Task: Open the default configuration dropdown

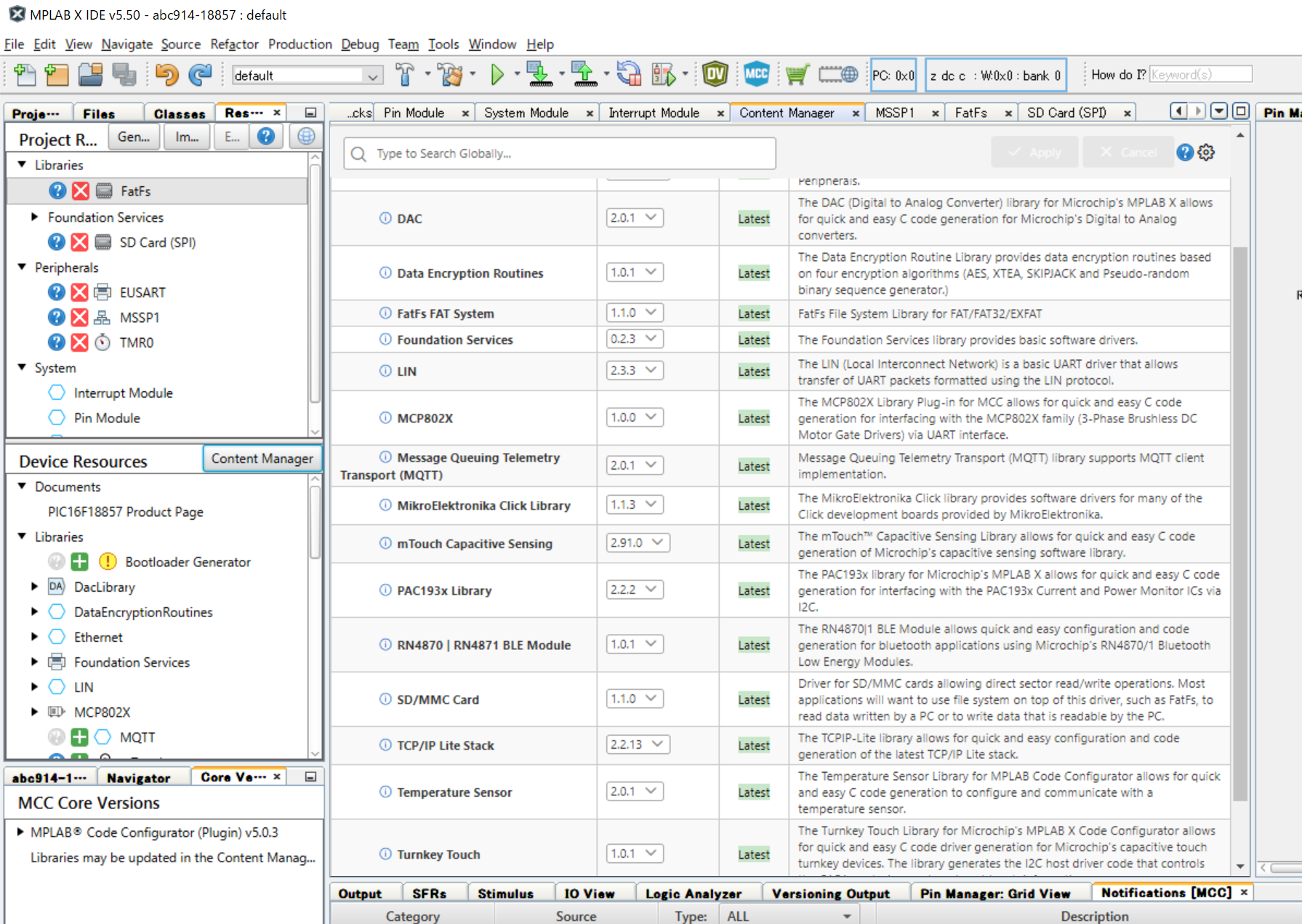Action: [307, 75]
